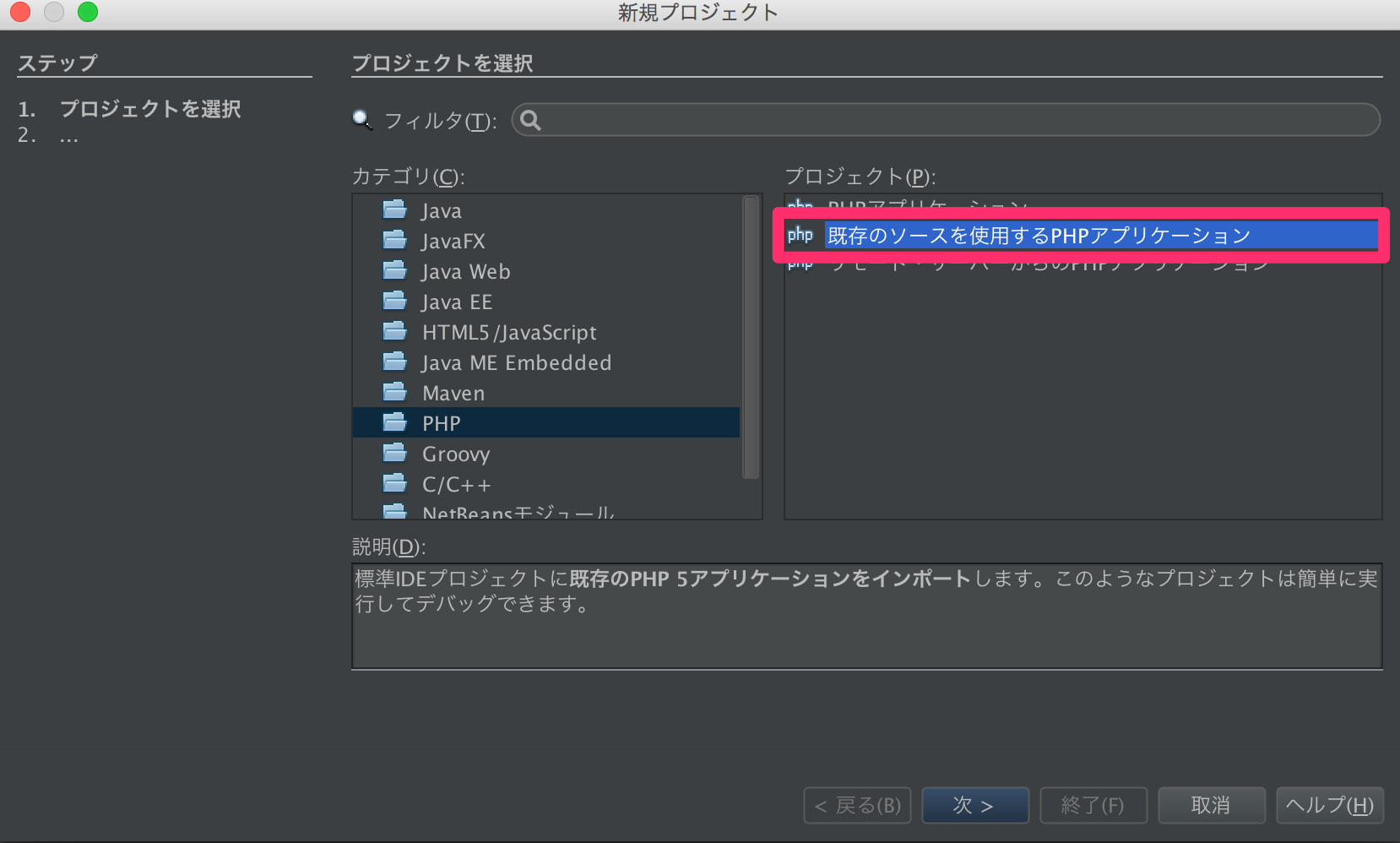Viewport: 1400px width, 843px height.
Task: Click the magnifier icon in the filter field
Action: [530, 120]
